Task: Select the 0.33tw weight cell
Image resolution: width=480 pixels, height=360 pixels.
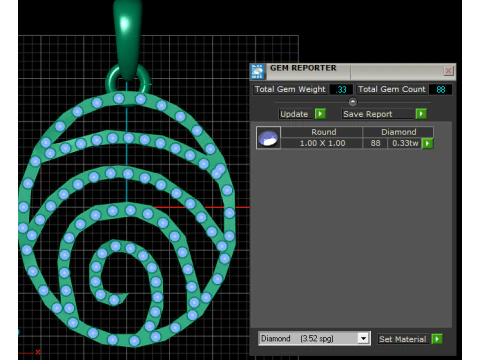Action: point(405,143)
